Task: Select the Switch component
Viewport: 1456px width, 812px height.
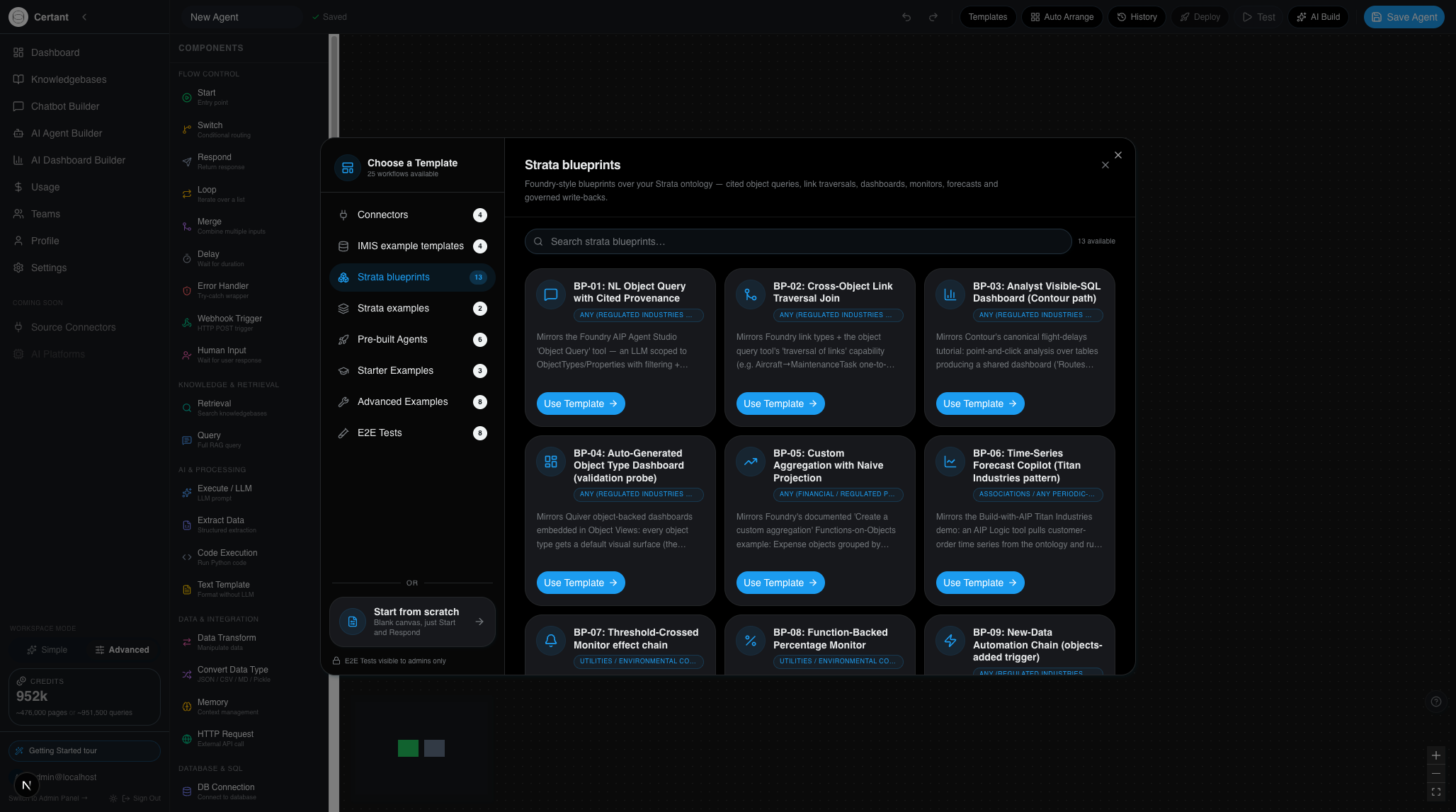Action: [248, 130]
